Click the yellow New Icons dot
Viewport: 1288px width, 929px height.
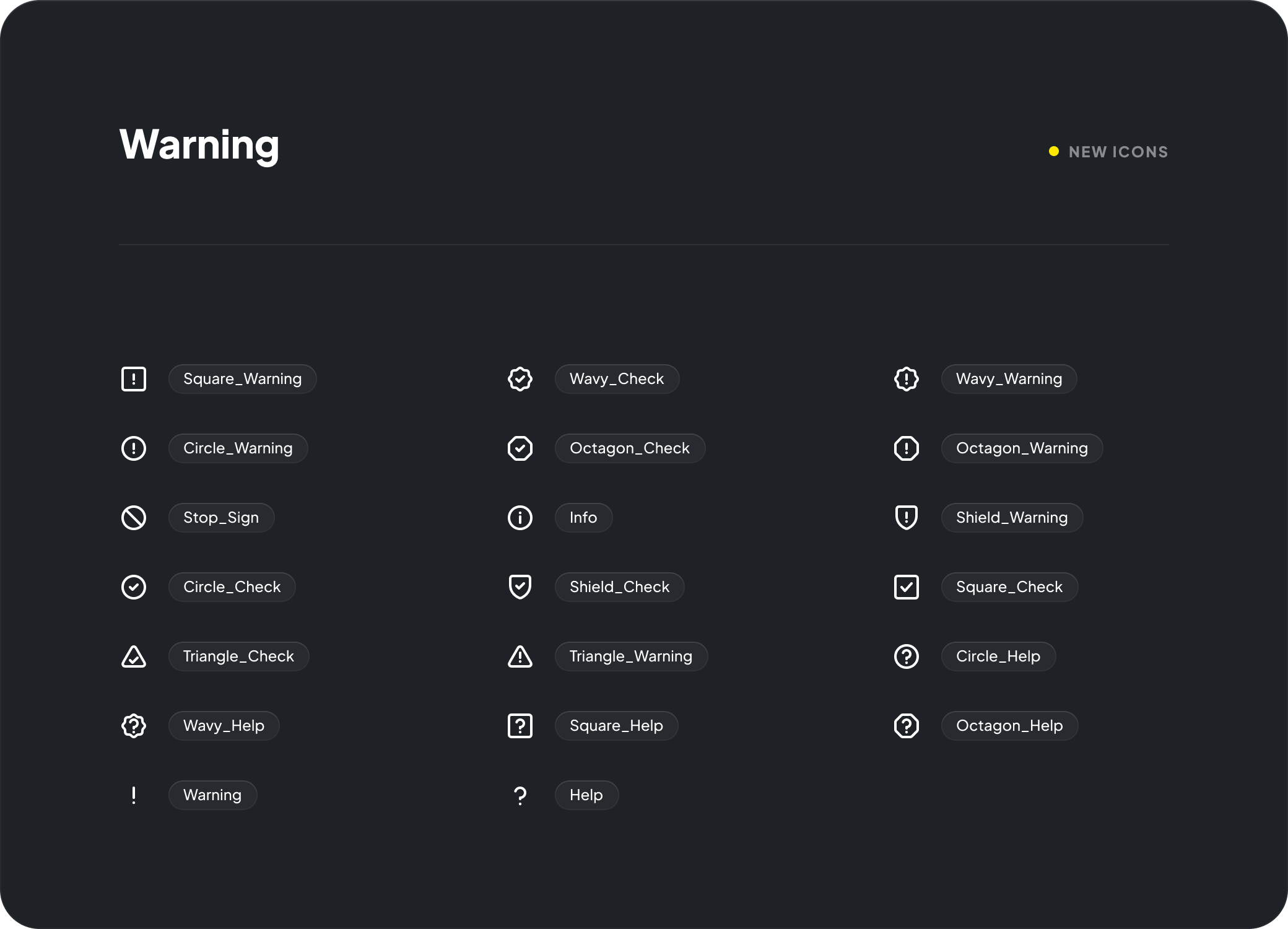click(x=1054, y=152)
